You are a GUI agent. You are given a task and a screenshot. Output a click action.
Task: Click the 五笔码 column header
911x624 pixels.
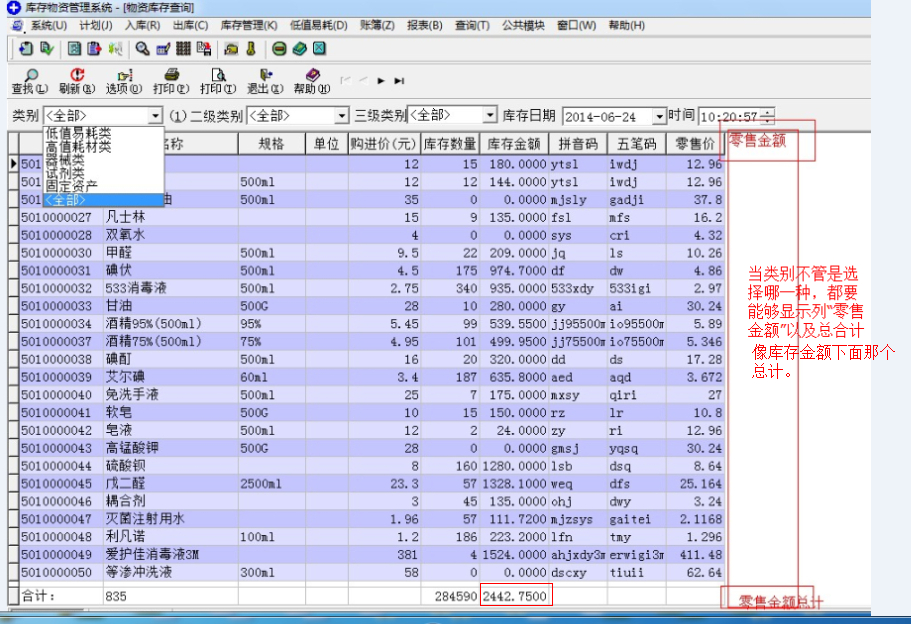click(x=637, y=144)
